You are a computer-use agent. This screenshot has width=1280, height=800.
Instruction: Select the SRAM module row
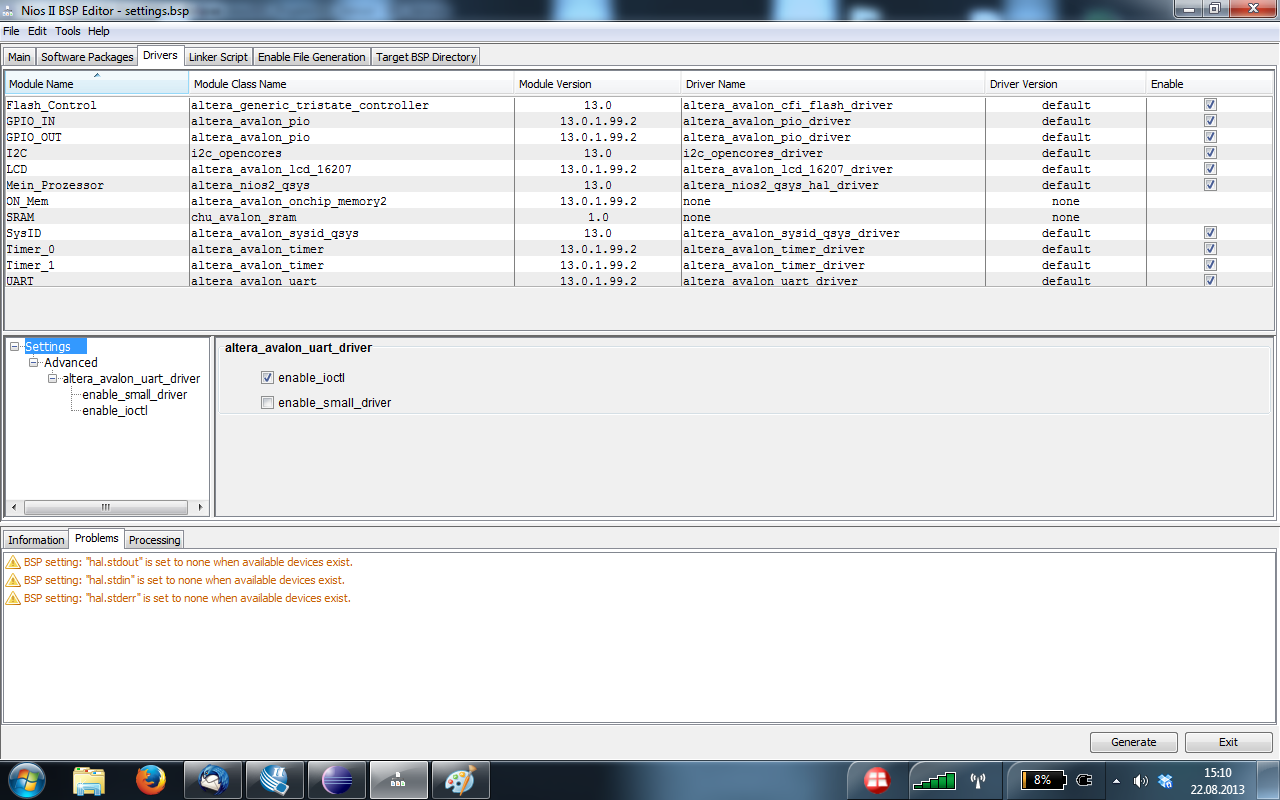640,217
